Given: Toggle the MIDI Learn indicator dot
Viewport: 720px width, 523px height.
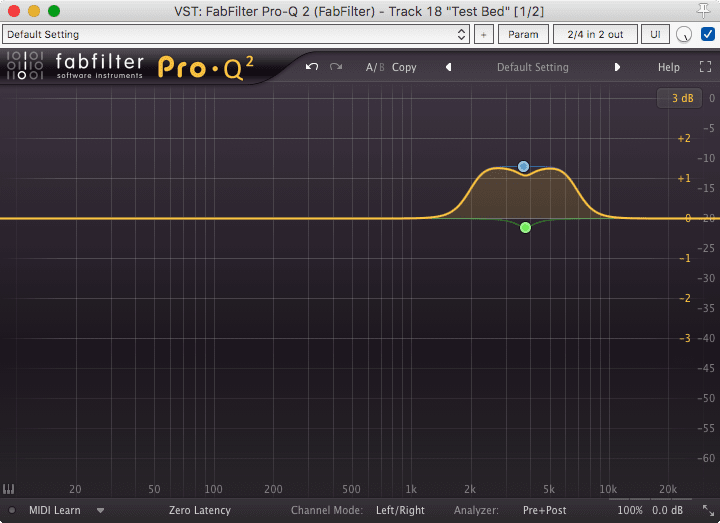Looking at the screenshot, I should pos(12,510).
